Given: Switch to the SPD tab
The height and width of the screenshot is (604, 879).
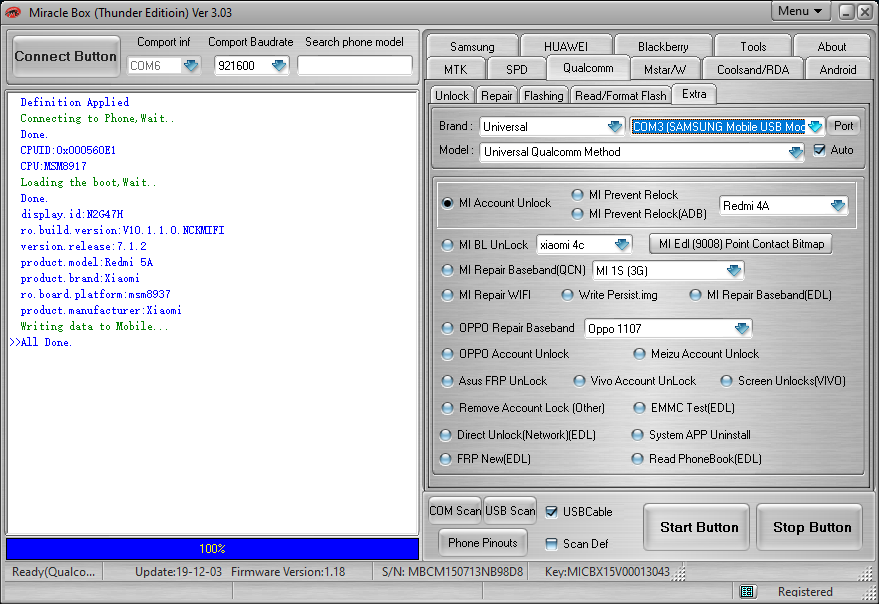Looking at the screenshot, I should pyautogui.click(x=516, y=69).
